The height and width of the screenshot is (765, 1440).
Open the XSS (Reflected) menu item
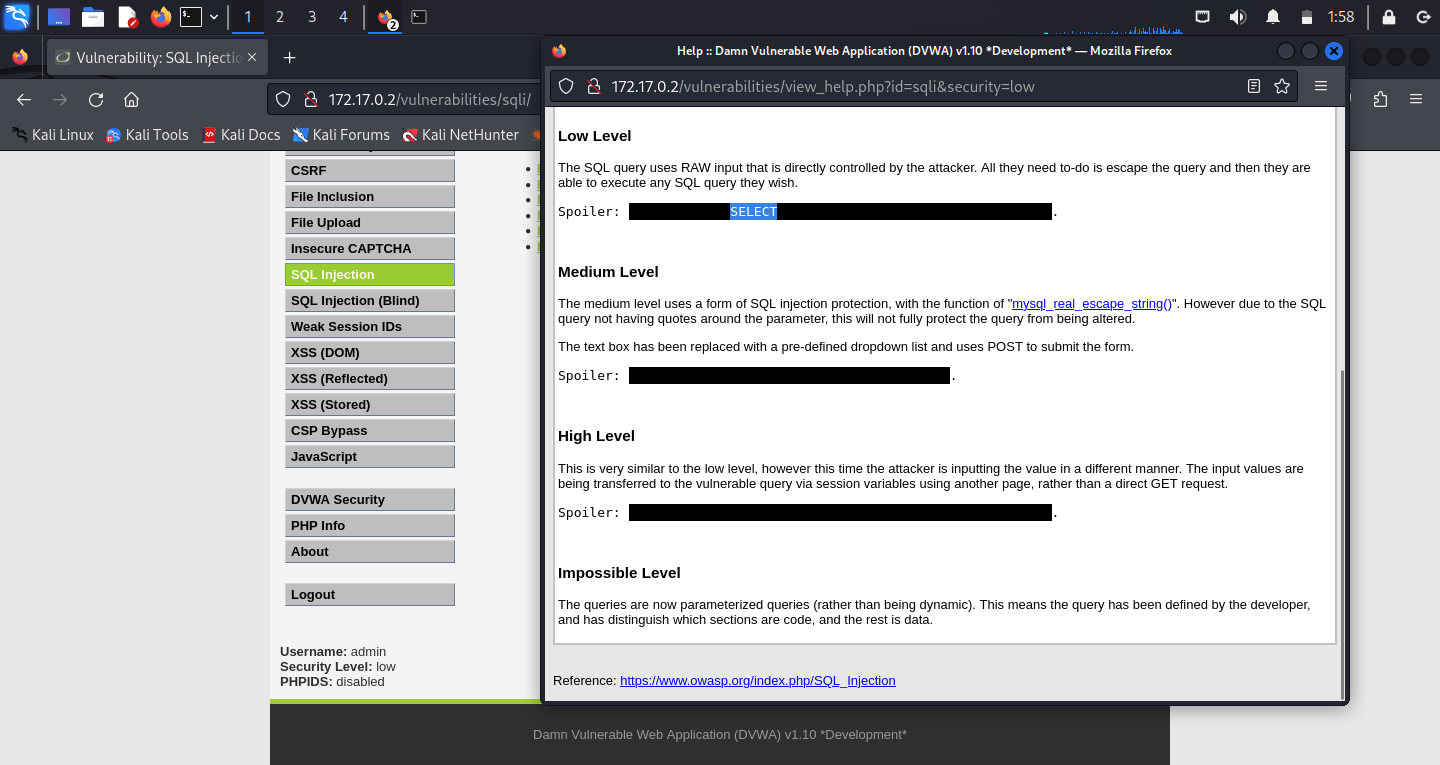click(x=370, y=379)
